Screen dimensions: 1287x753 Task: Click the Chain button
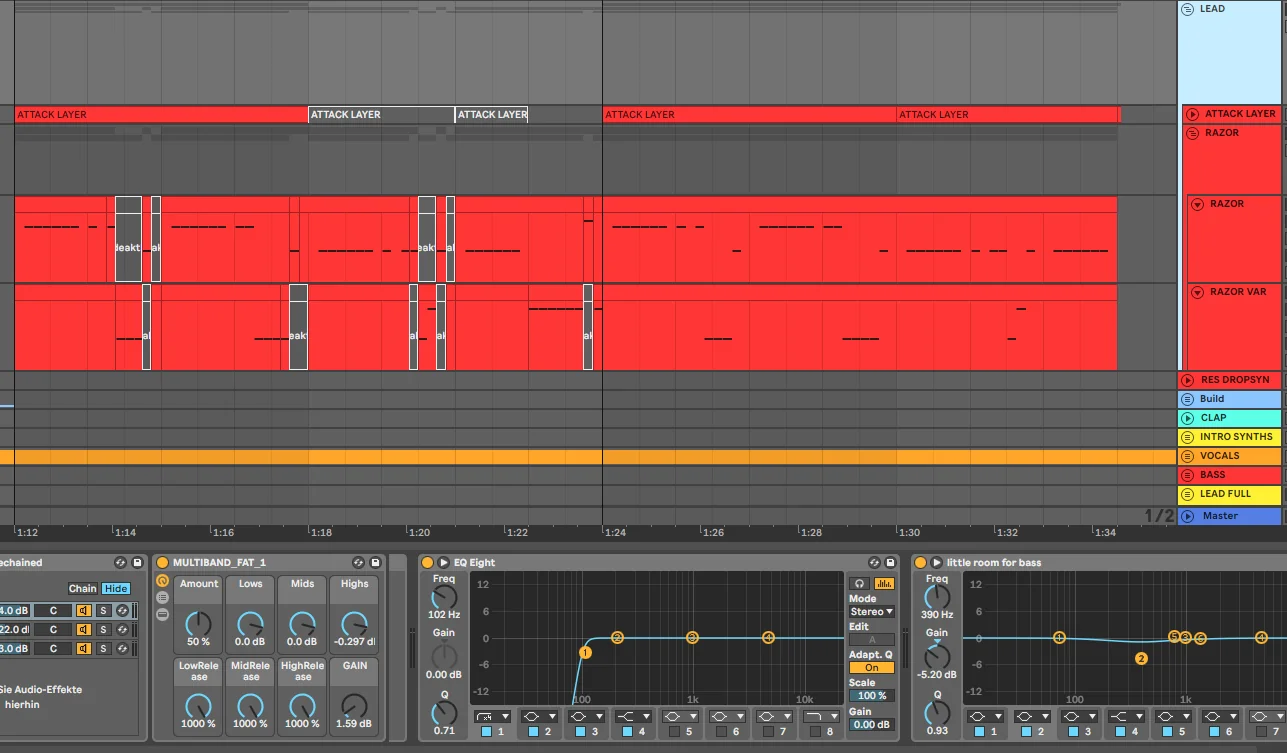point(82,589)
